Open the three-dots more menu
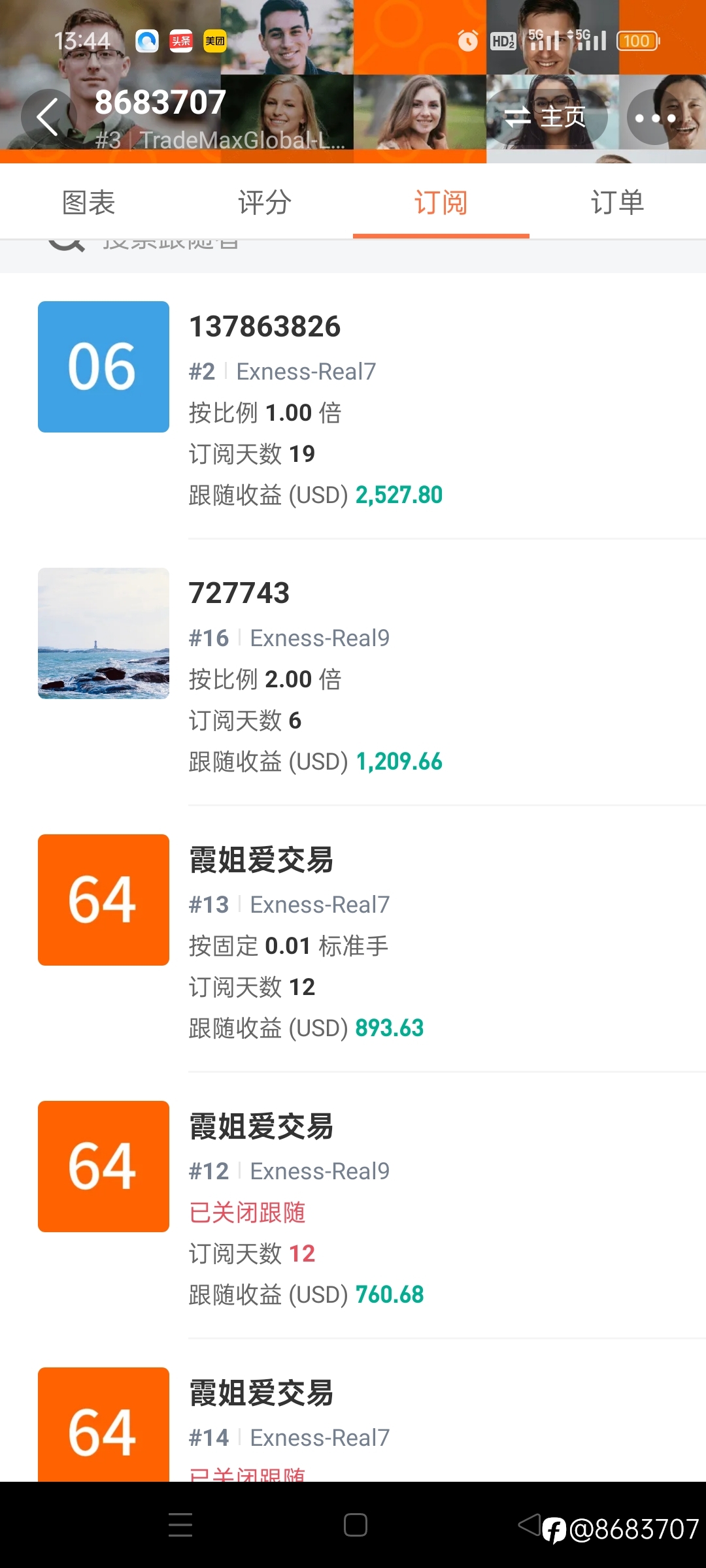The height and width of the screenshot is (1568, 706). click(x=655, y=118)
